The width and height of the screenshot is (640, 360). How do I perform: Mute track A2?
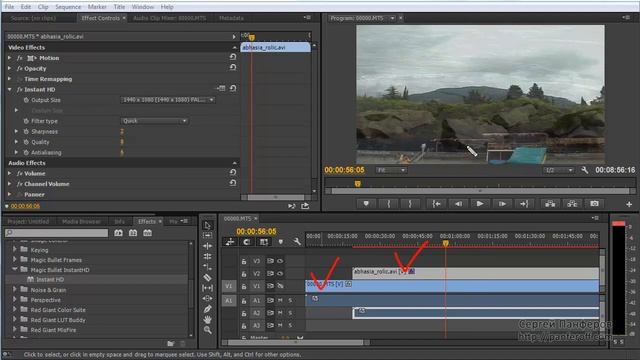280,313
